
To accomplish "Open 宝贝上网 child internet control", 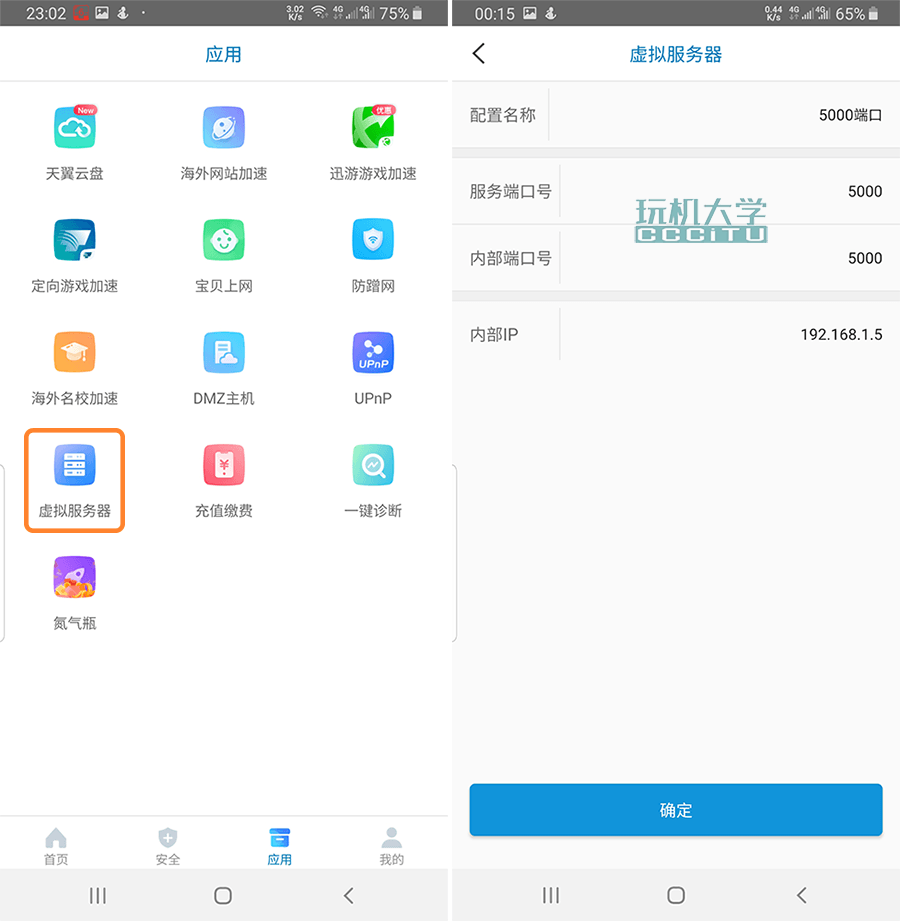I will pos(224,240).
